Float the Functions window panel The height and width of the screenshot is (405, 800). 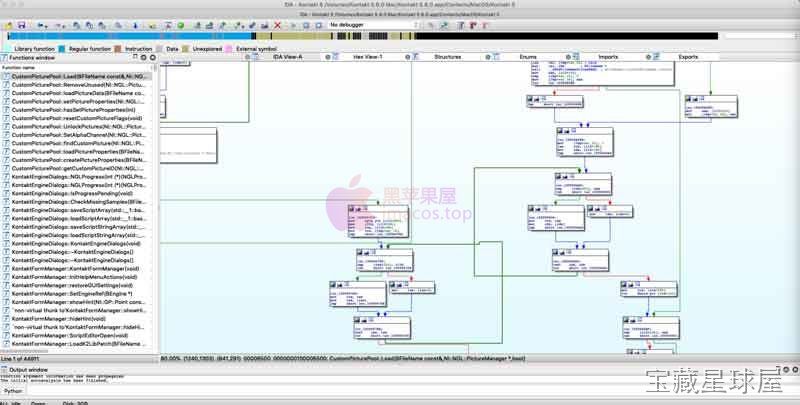[x=135, y=57]
